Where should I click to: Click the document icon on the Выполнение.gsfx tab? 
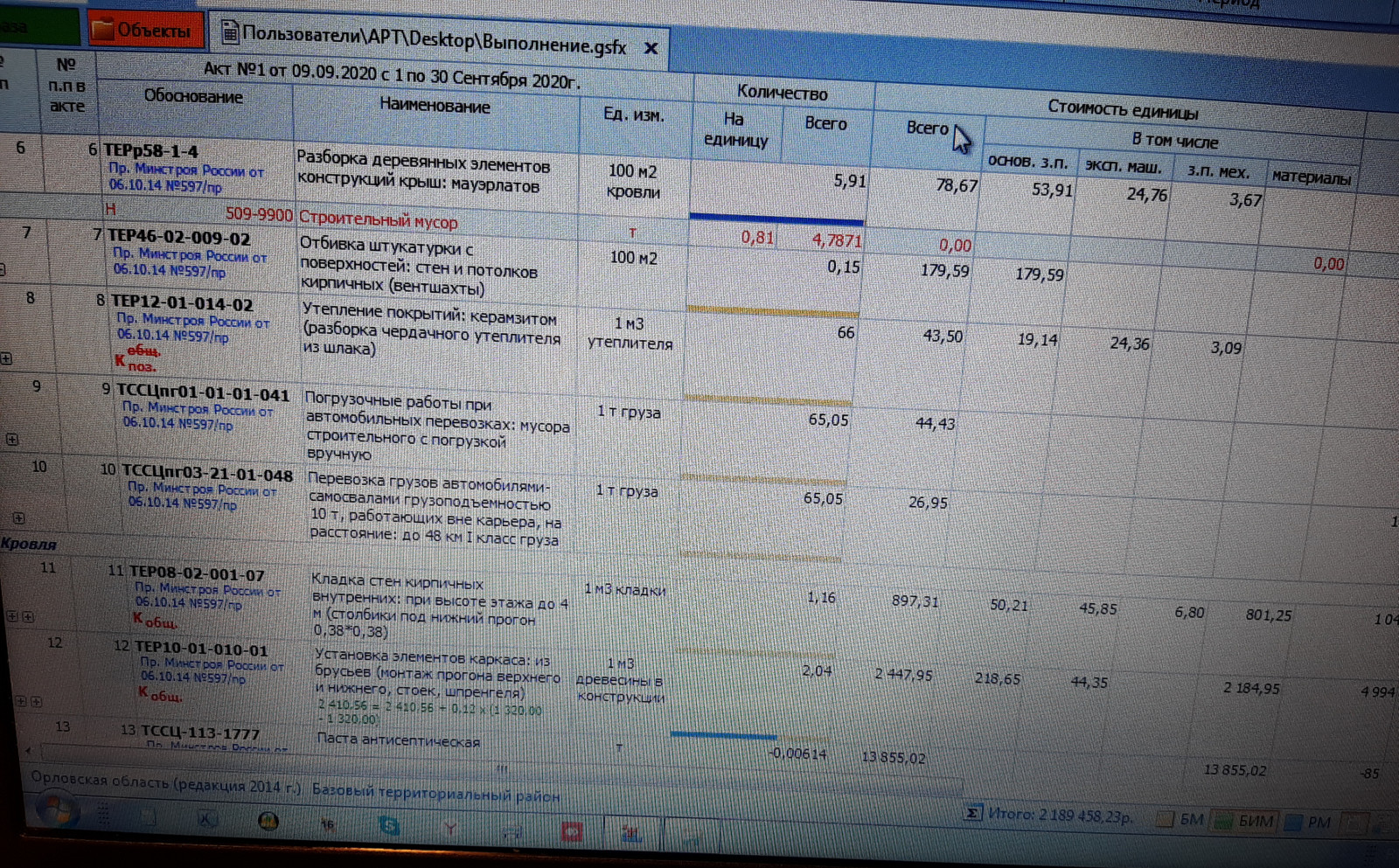point(230,32)
